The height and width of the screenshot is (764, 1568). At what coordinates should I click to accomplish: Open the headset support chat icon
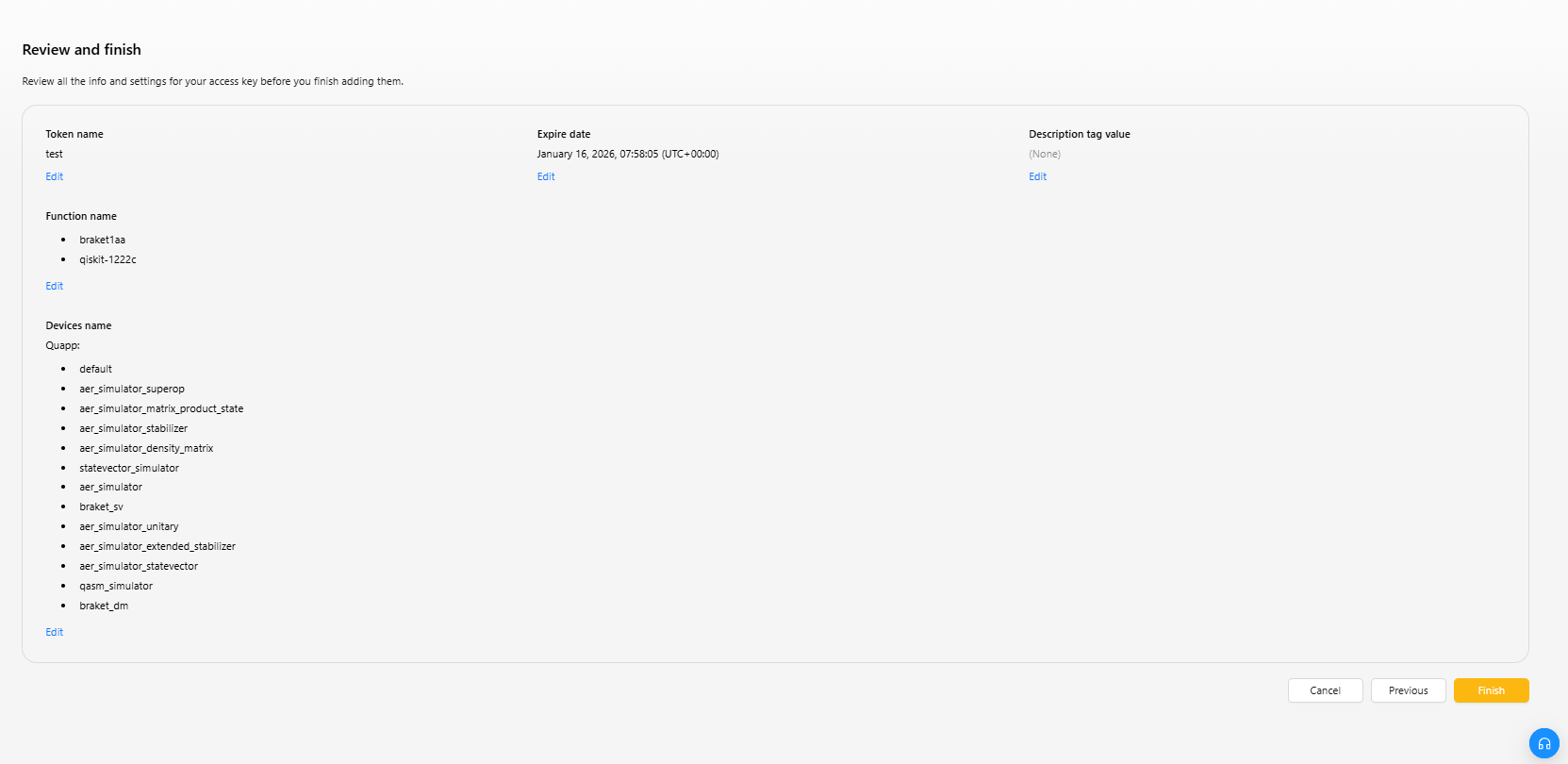click(x=1543, y=743)
